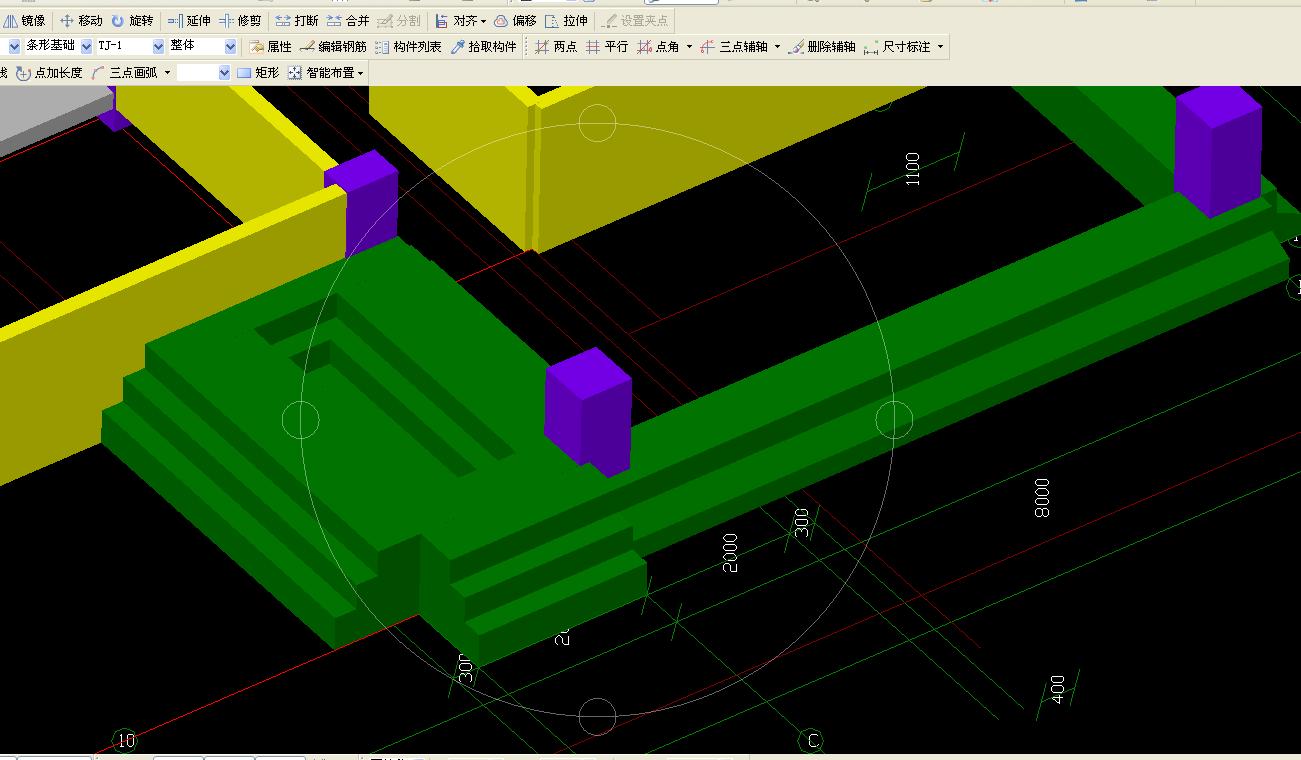Image resolution: width=1301 pixels, height=760 pixels.
Task: Click 删除辅轴 delete auxiliary axis
Action: tap(822, 46)
